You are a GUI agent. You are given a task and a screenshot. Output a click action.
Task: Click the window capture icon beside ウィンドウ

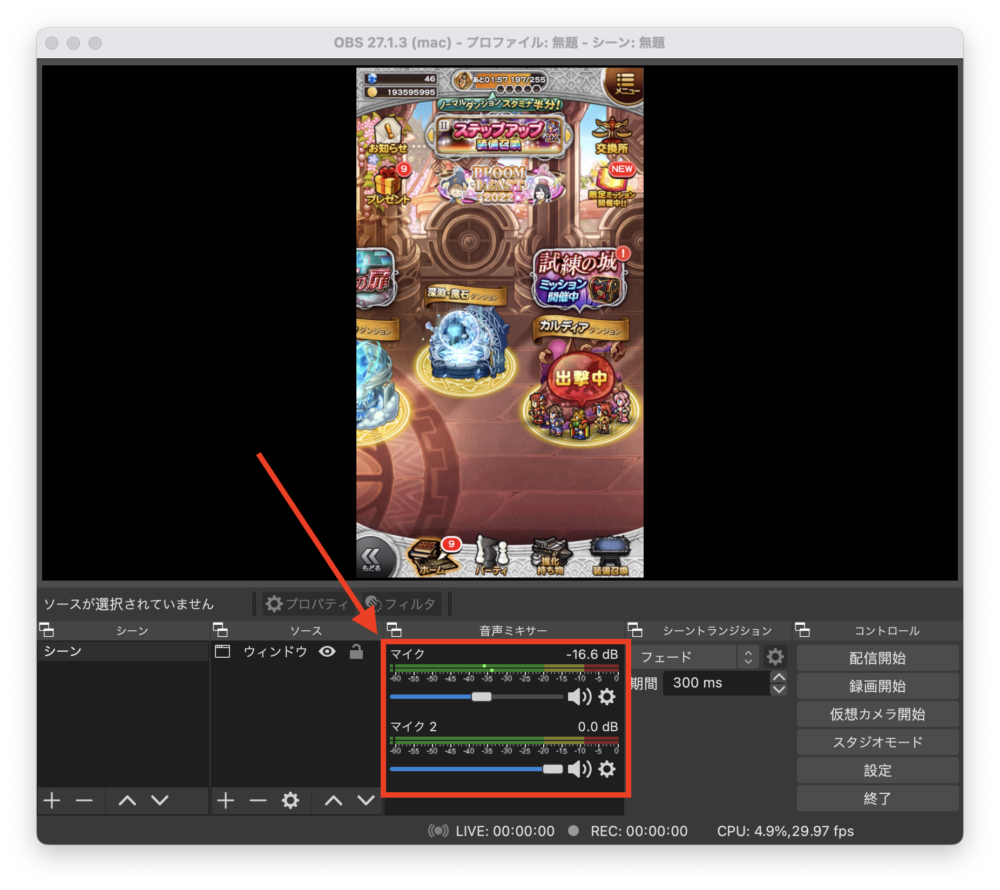223,652
